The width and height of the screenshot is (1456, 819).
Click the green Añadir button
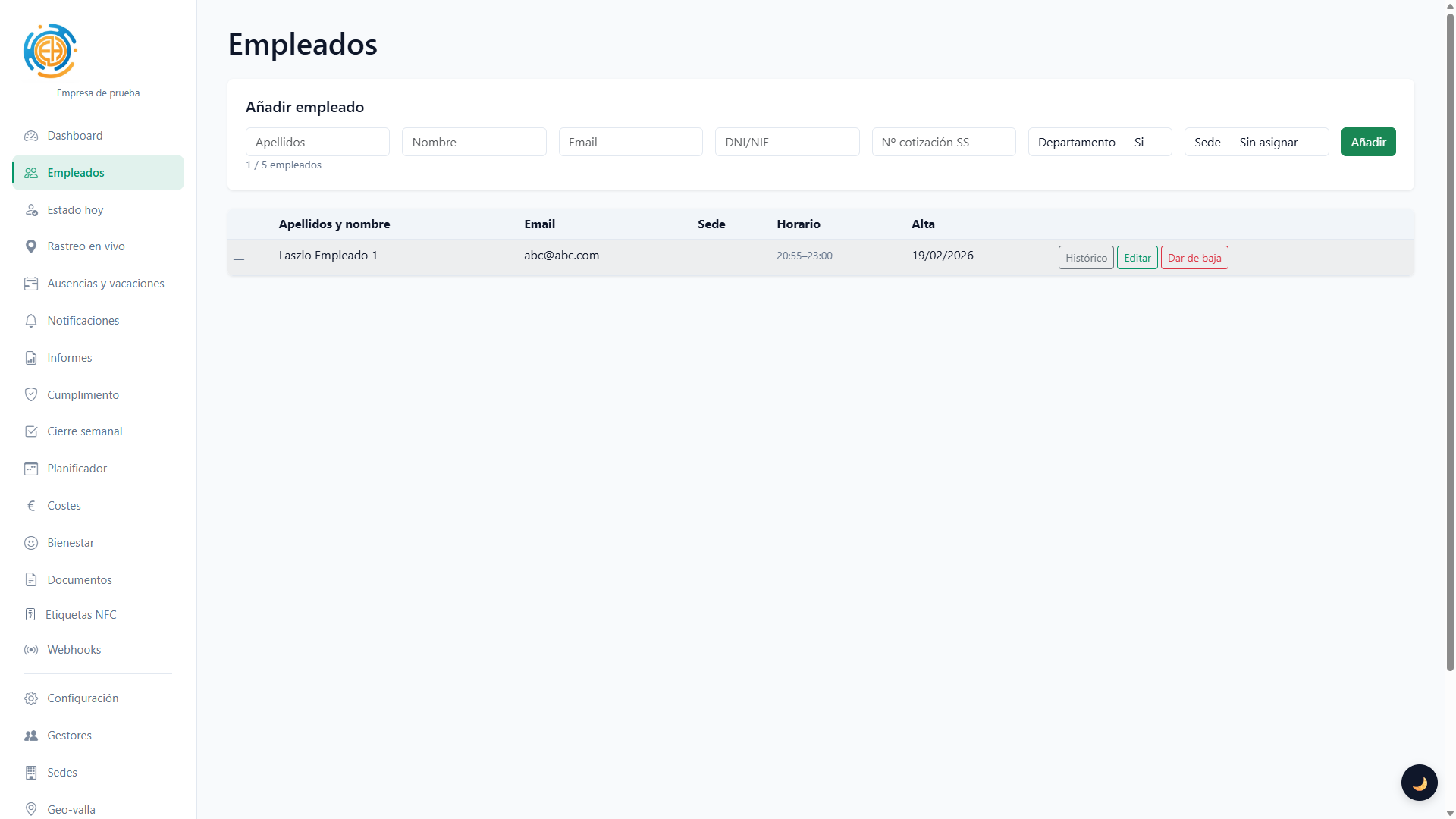[x=1368, y=142]
